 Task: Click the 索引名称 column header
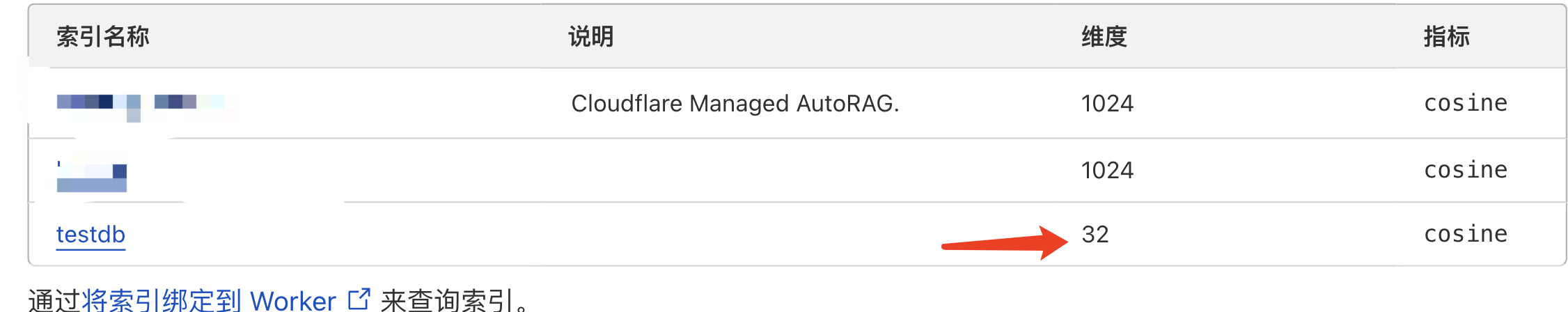point(103,37)
